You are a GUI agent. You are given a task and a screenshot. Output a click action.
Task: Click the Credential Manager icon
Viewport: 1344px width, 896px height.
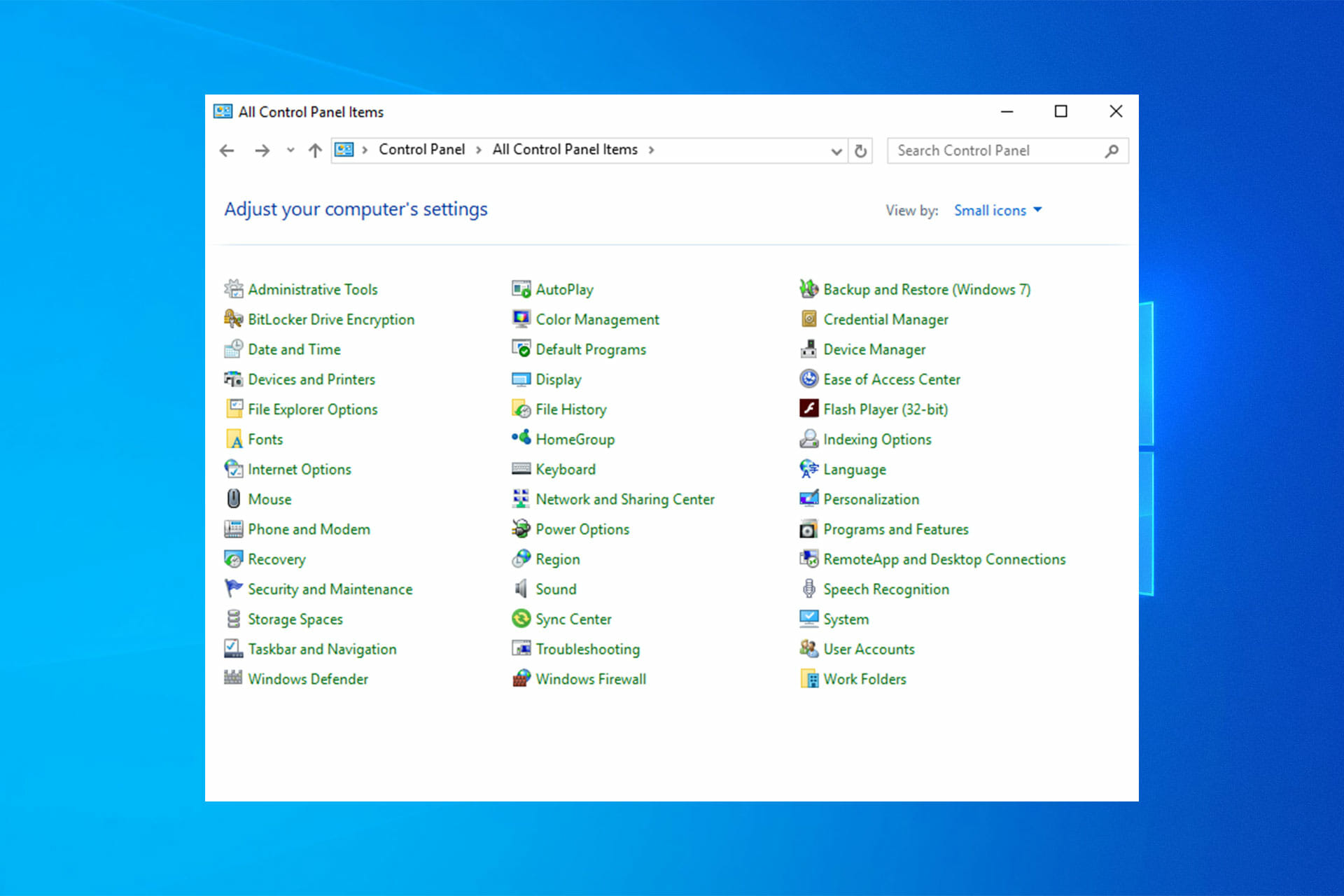(x=808, y=319)
